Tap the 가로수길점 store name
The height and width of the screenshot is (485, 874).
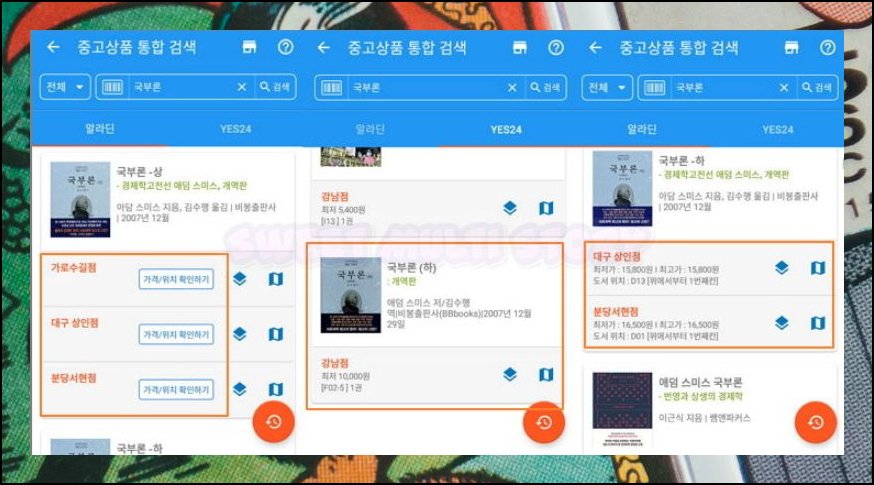pyautogui.click(x=74, y=268)
